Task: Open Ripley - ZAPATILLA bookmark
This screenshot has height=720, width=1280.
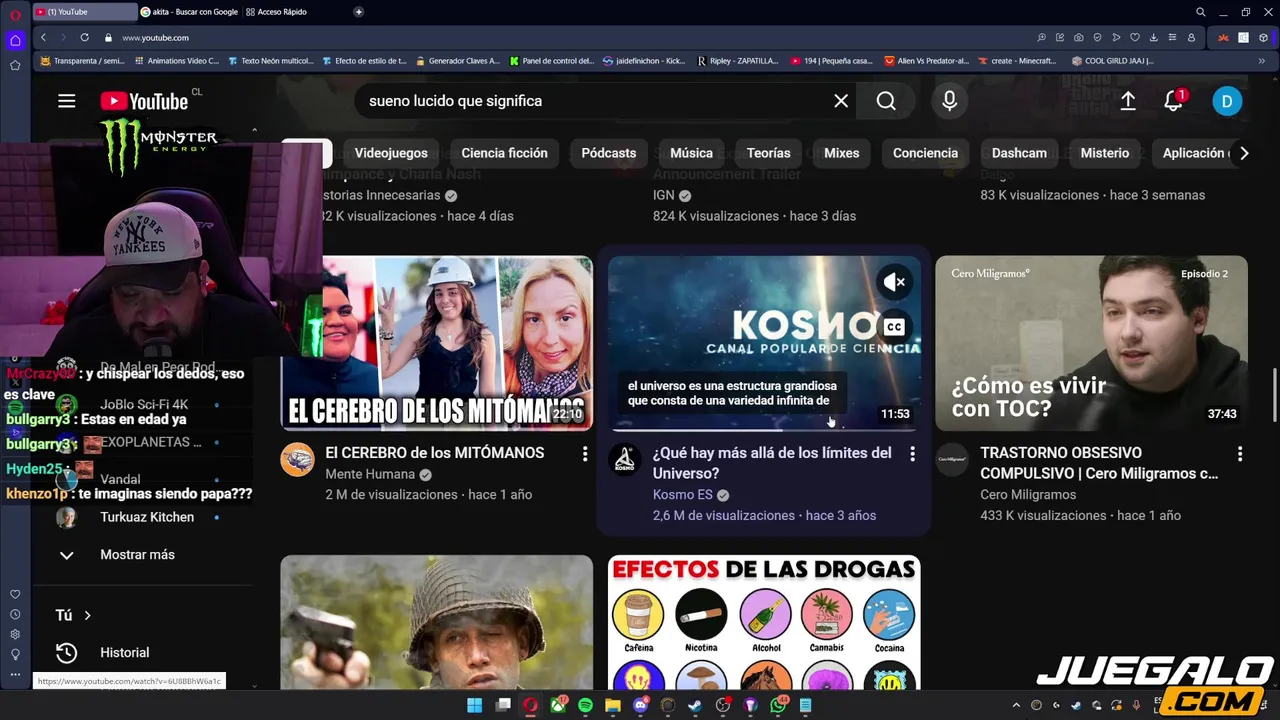Action: coord(738,61)
